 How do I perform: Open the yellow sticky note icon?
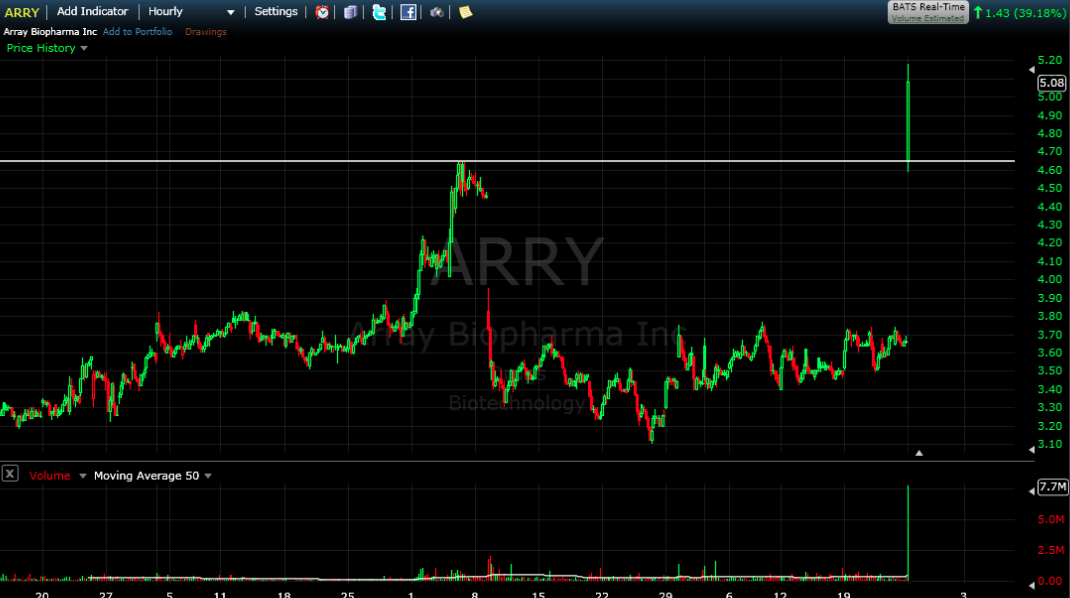coord(465,12)
